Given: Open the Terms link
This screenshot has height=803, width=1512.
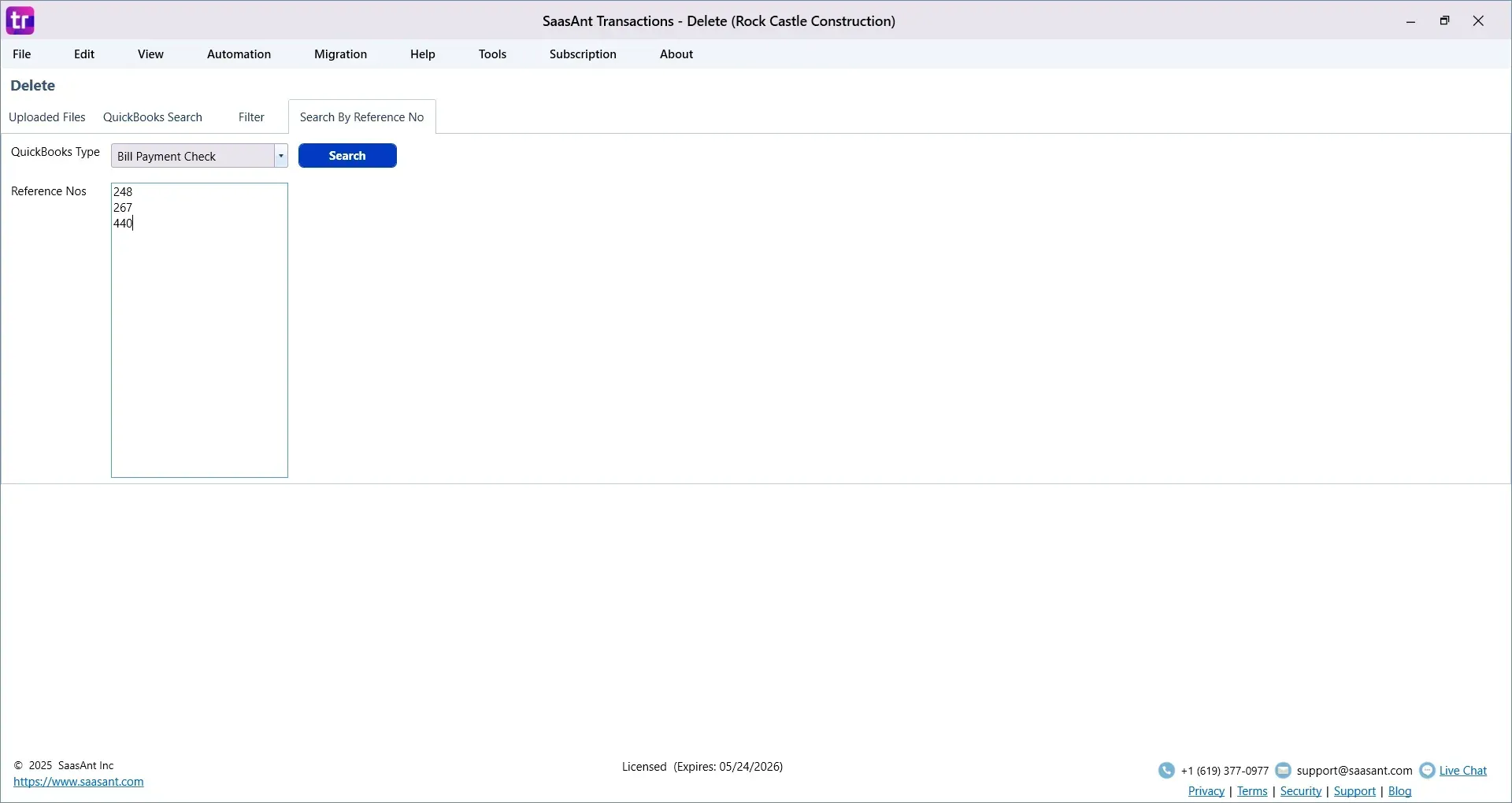Looking at the screenshot, I should coord(1253,792).
